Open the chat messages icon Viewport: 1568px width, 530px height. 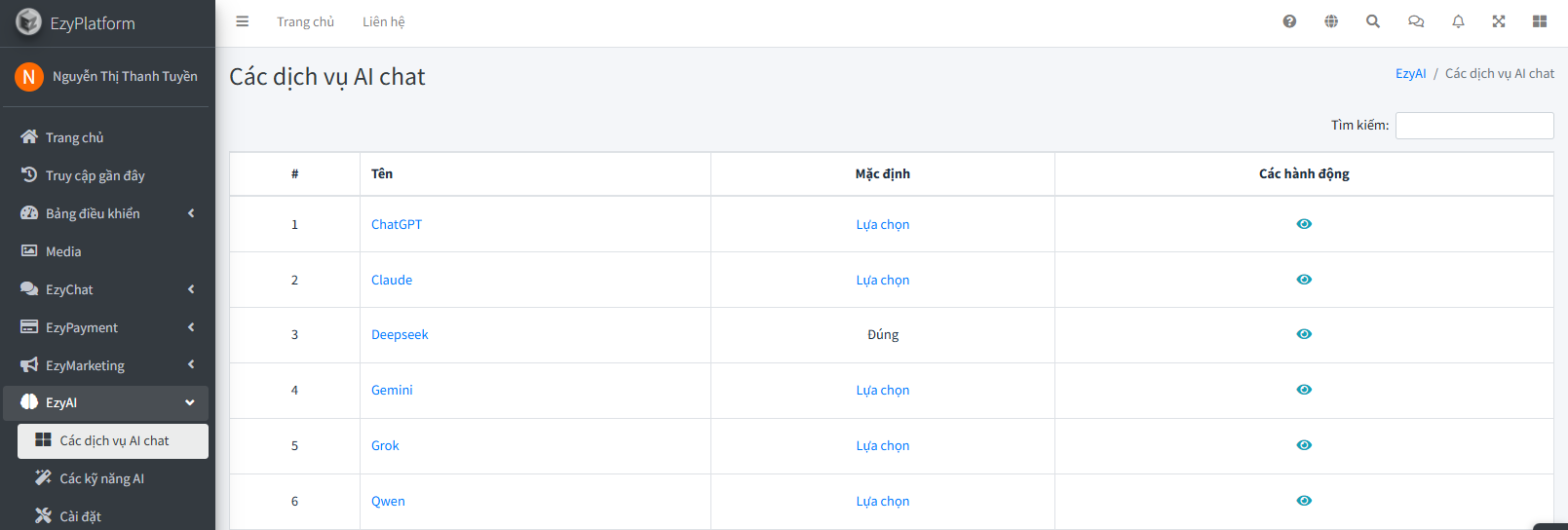coord(1416,21)
